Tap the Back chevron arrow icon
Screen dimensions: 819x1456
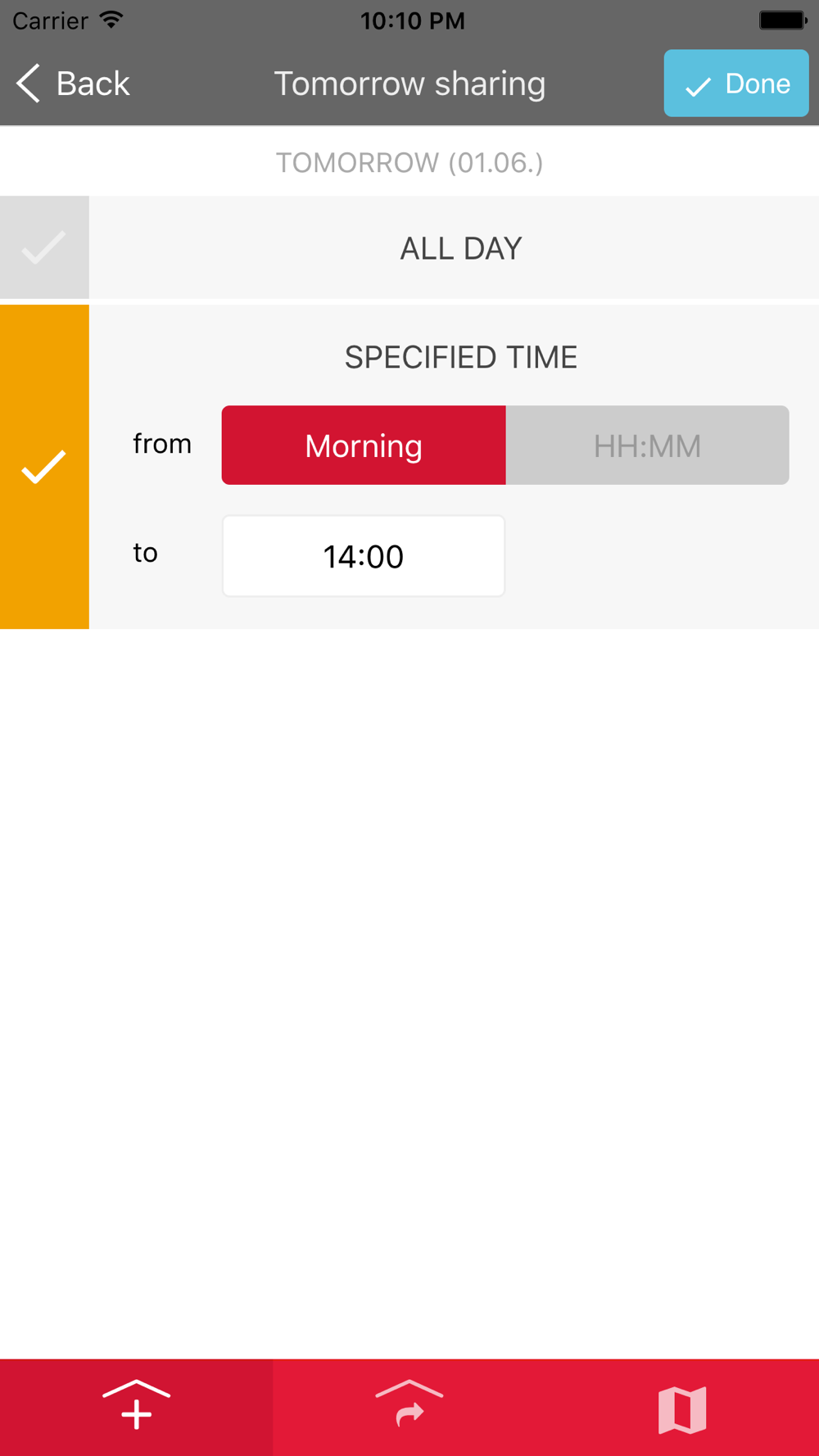pos(28,84)
